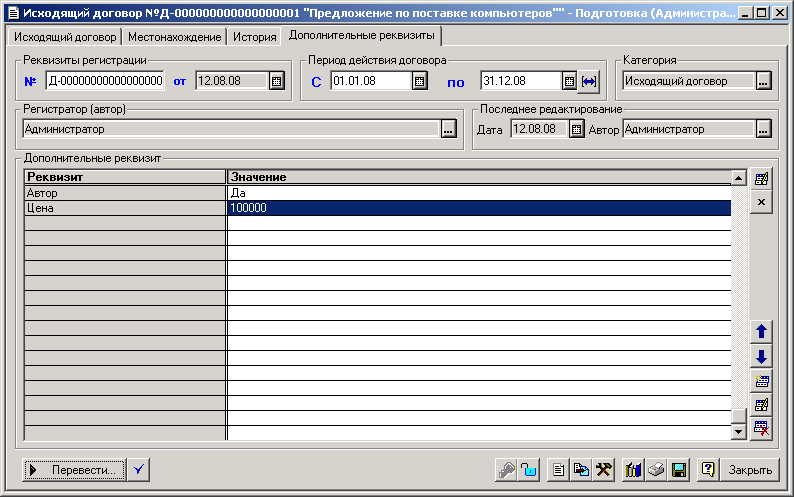Screen dimensions: 794x497
Task: Open Регистратор (автор) selection ellipsis button
Action: coord(448,129)
